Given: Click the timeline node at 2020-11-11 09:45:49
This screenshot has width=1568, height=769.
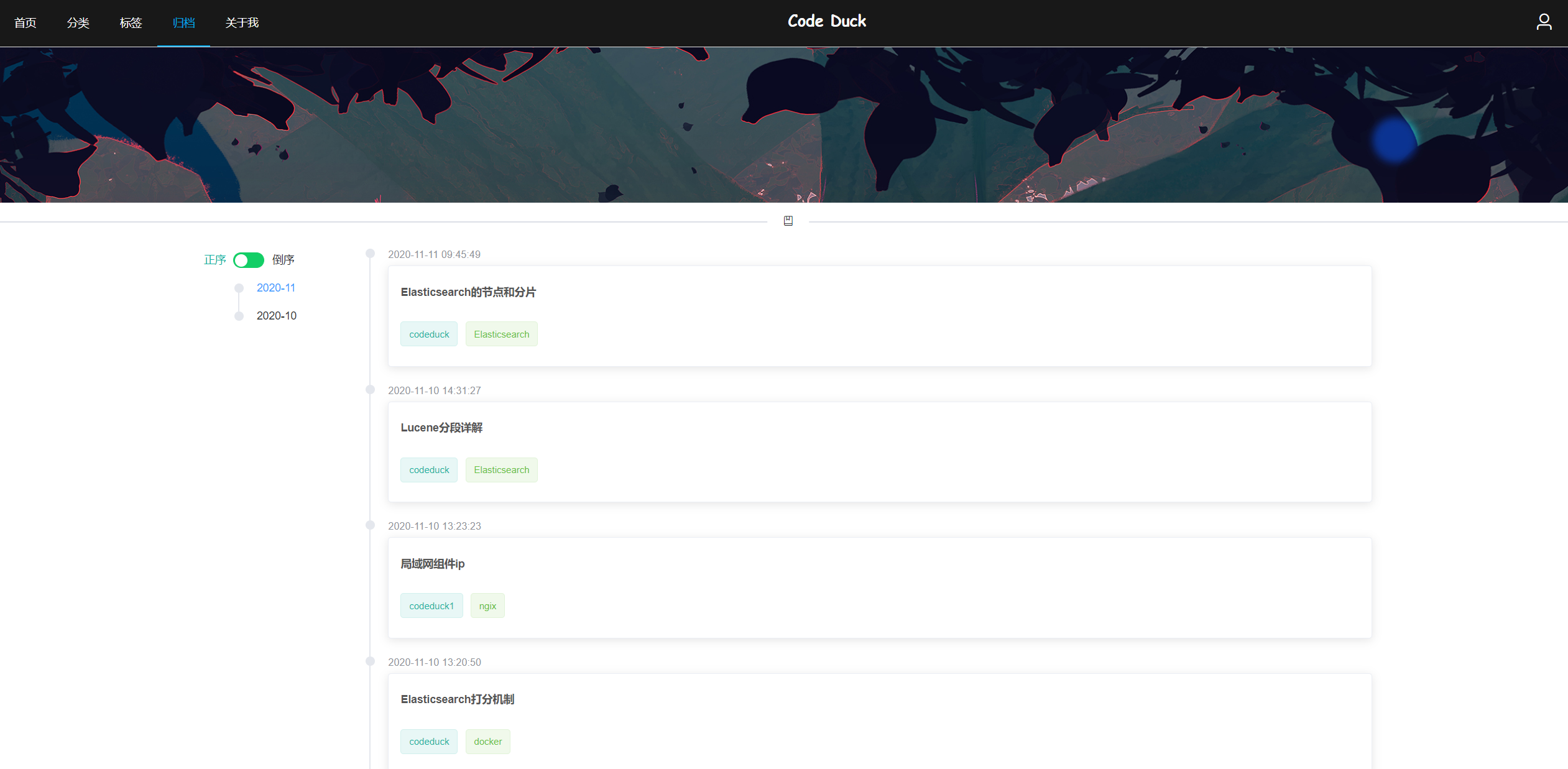Looking at the screenshot, I should pos(370,254).
